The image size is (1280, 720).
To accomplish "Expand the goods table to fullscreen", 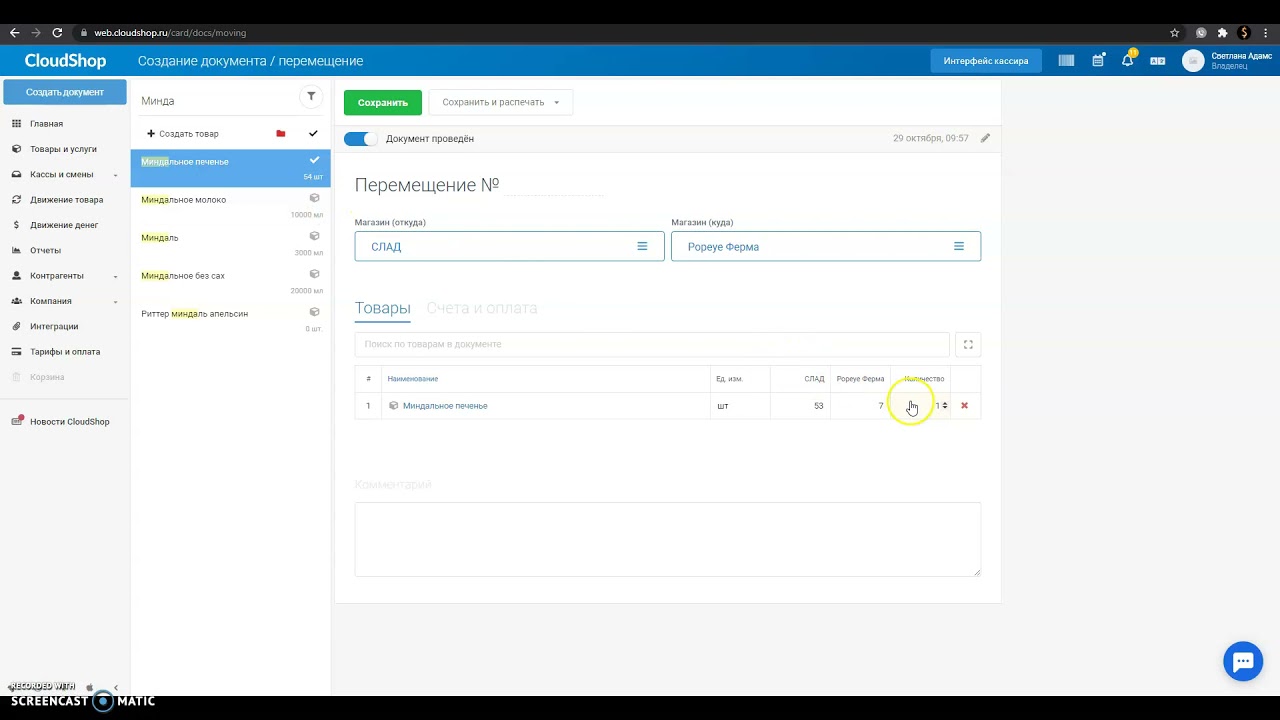I will pyautogui.click(x=968, y=345).
